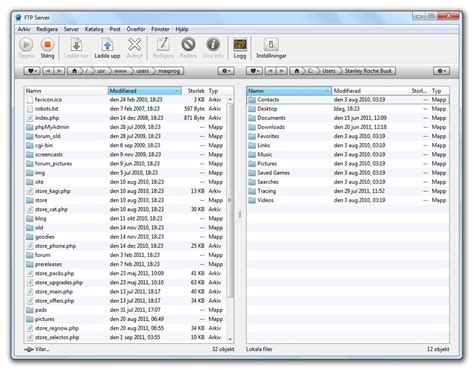The image size is (474, 373).
Task: Sort local files by Namn column
Action: 289,91
